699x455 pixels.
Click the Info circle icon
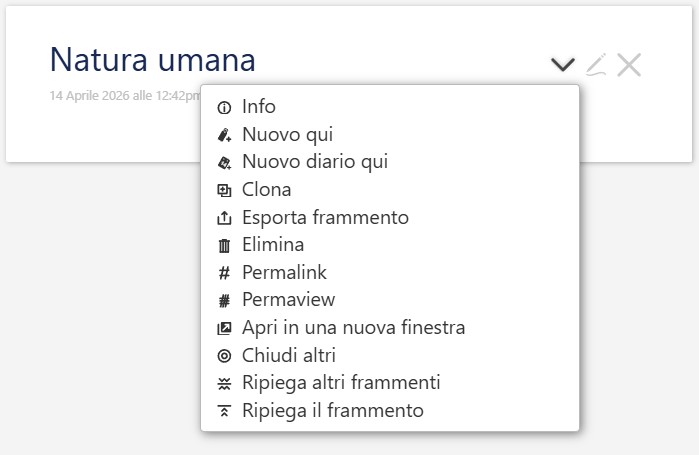point(224,107)
